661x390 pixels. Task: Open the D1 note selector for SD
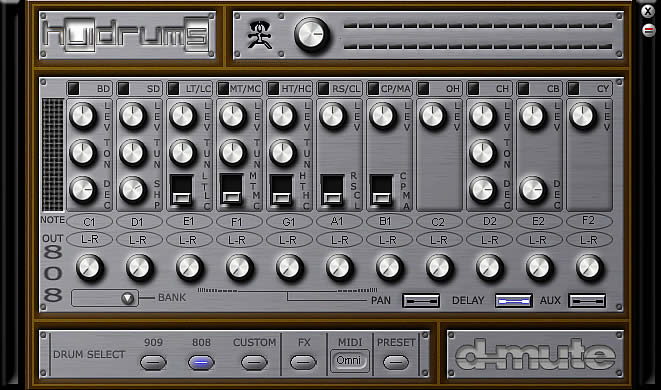tap(139, 221)
